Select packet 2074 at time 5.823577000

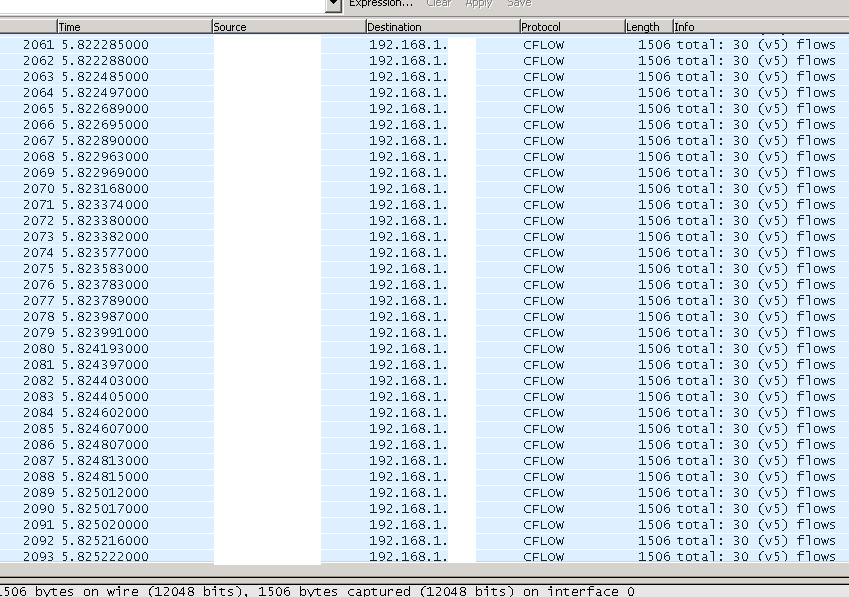424,252
